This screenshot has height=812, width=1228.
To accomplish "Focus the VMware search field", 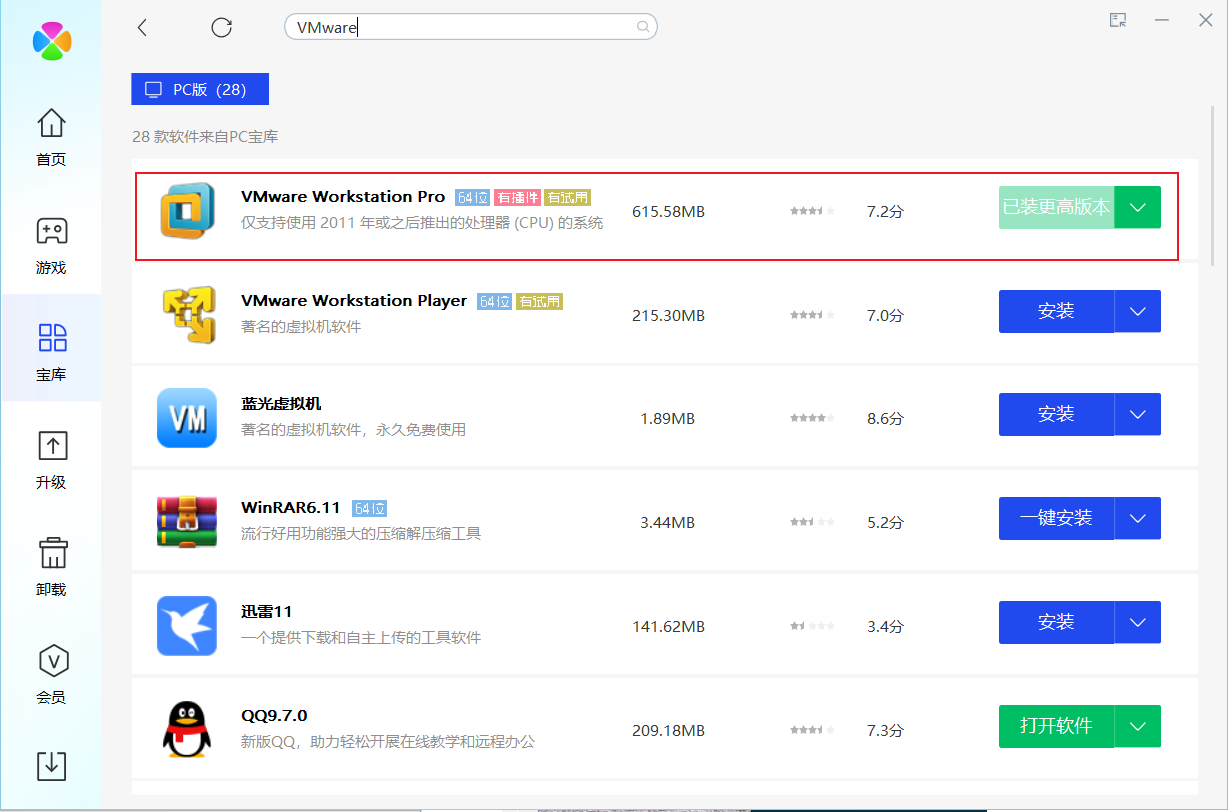I will click(x=471, y=28).
